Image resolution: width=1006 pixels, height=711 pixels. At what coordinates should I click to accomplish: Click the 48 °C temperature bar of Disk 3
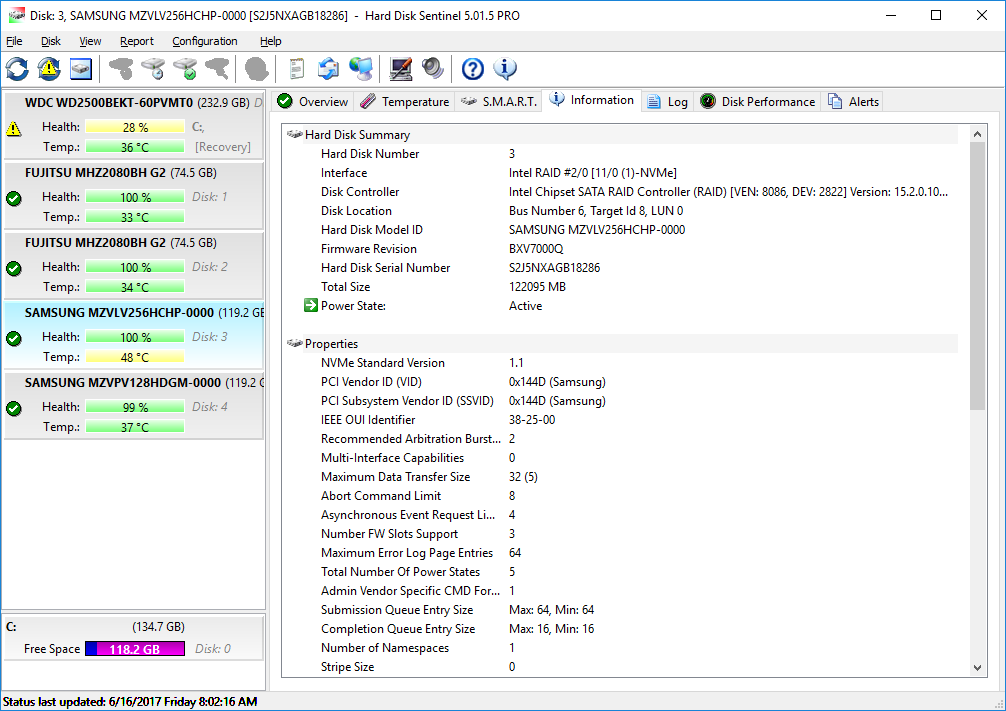pyautogui.click(x=135, y=357)
